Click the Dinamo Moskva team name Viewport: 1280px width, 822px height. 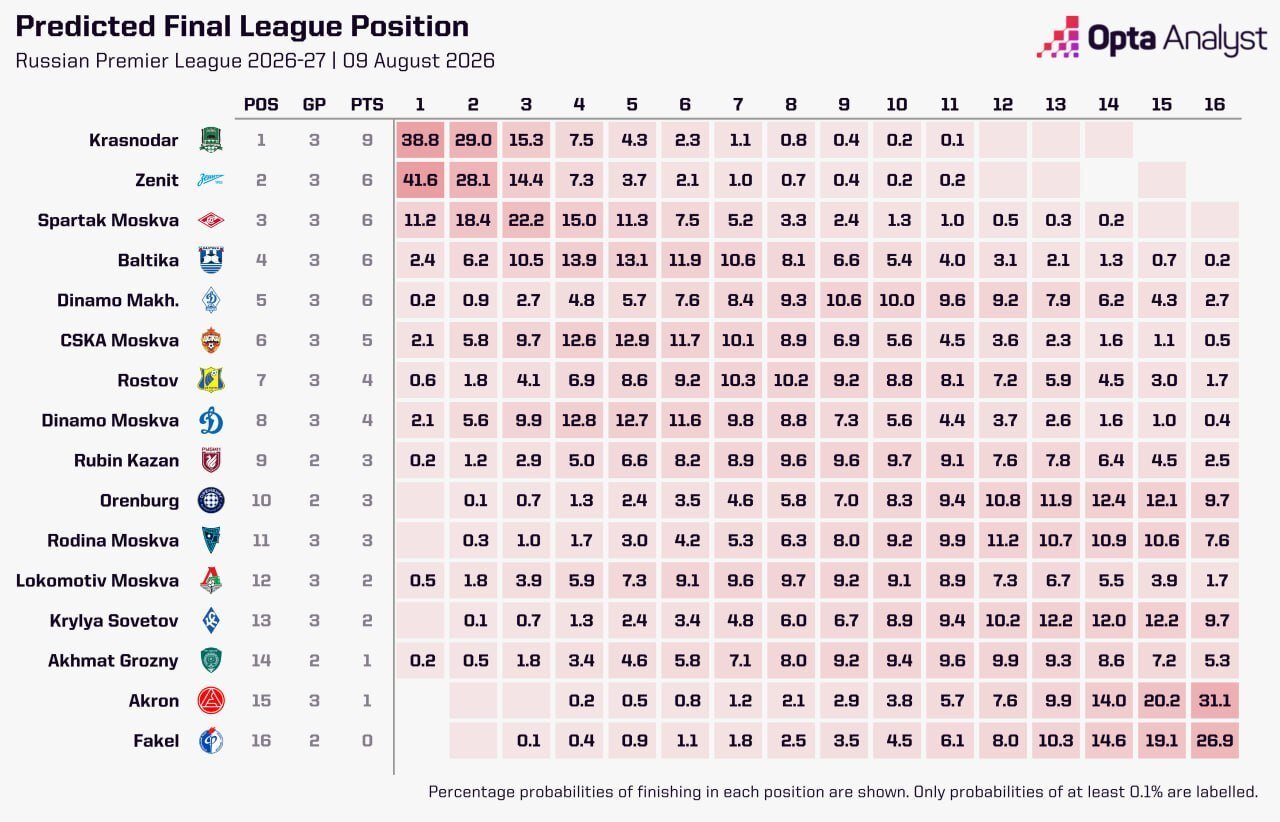[x=110, y=420]
